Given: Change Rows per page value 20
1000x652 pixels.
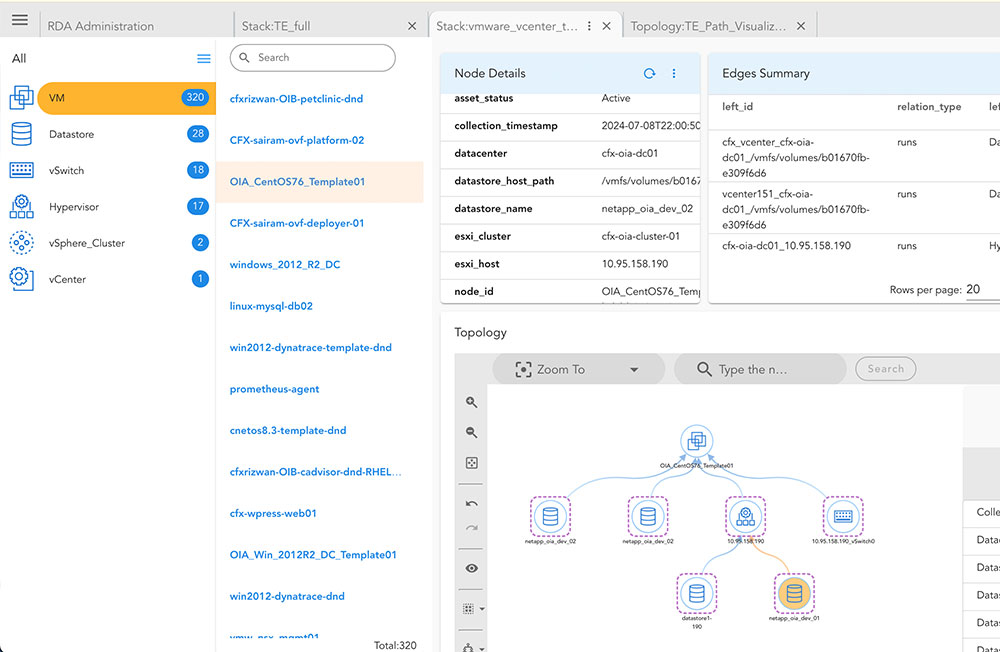Looking at the screenshot, I should [980, 289].
